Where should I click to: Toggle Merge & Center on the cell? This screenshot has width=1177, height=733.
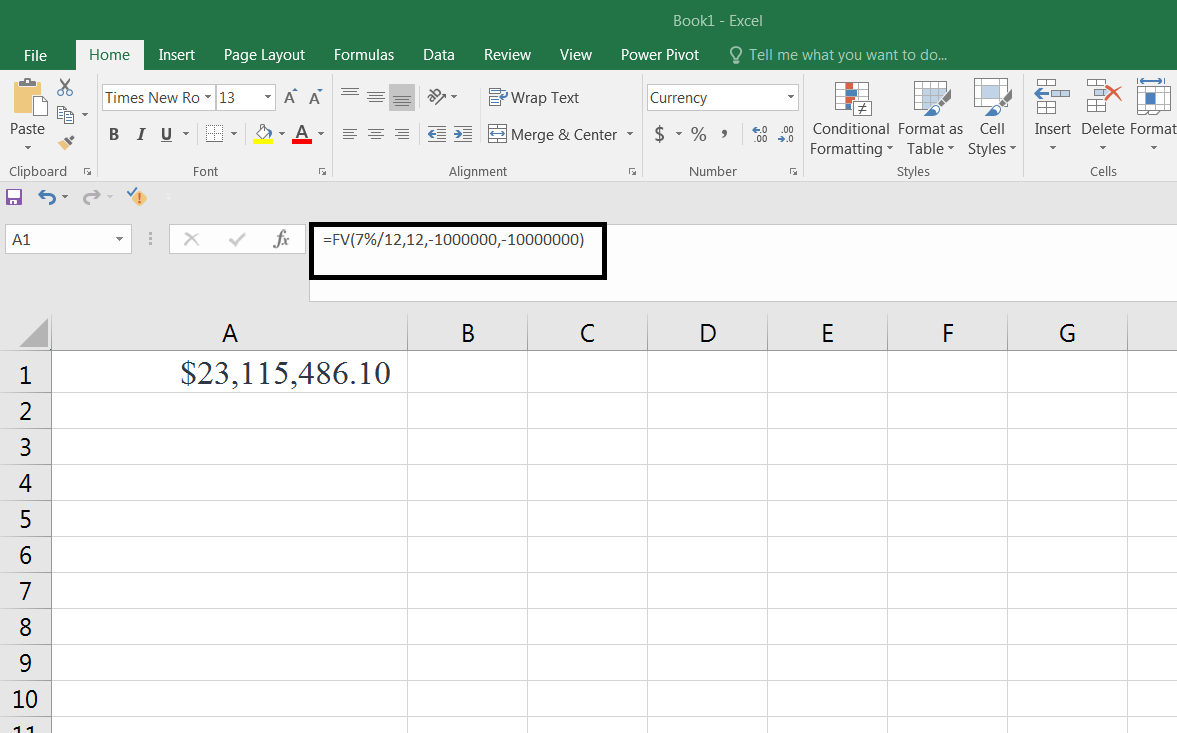click(x=552, y=134)
